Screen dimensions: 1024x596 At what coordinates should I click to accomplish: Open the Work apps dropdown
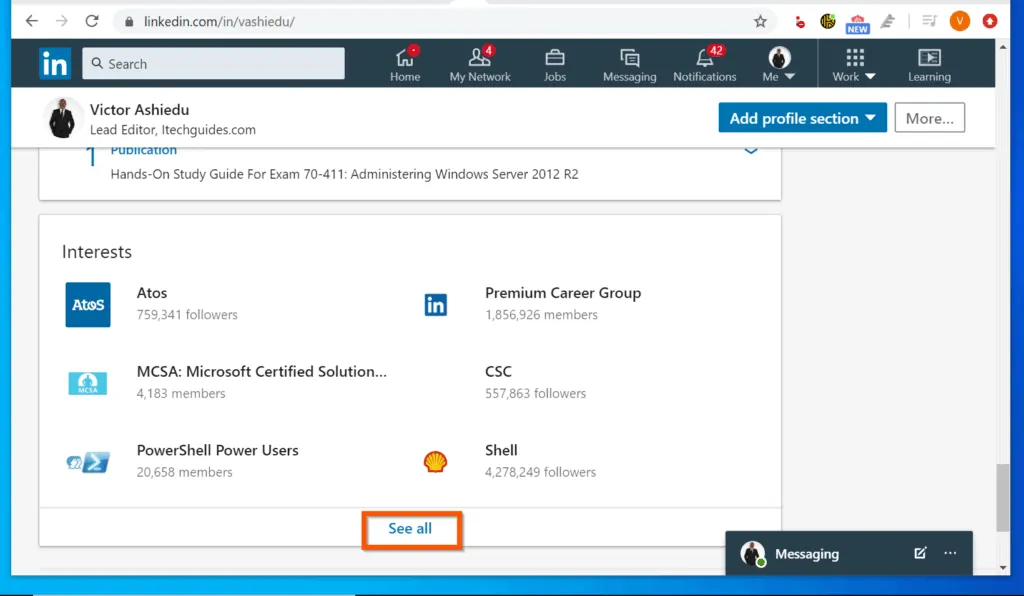click(855, 64)
